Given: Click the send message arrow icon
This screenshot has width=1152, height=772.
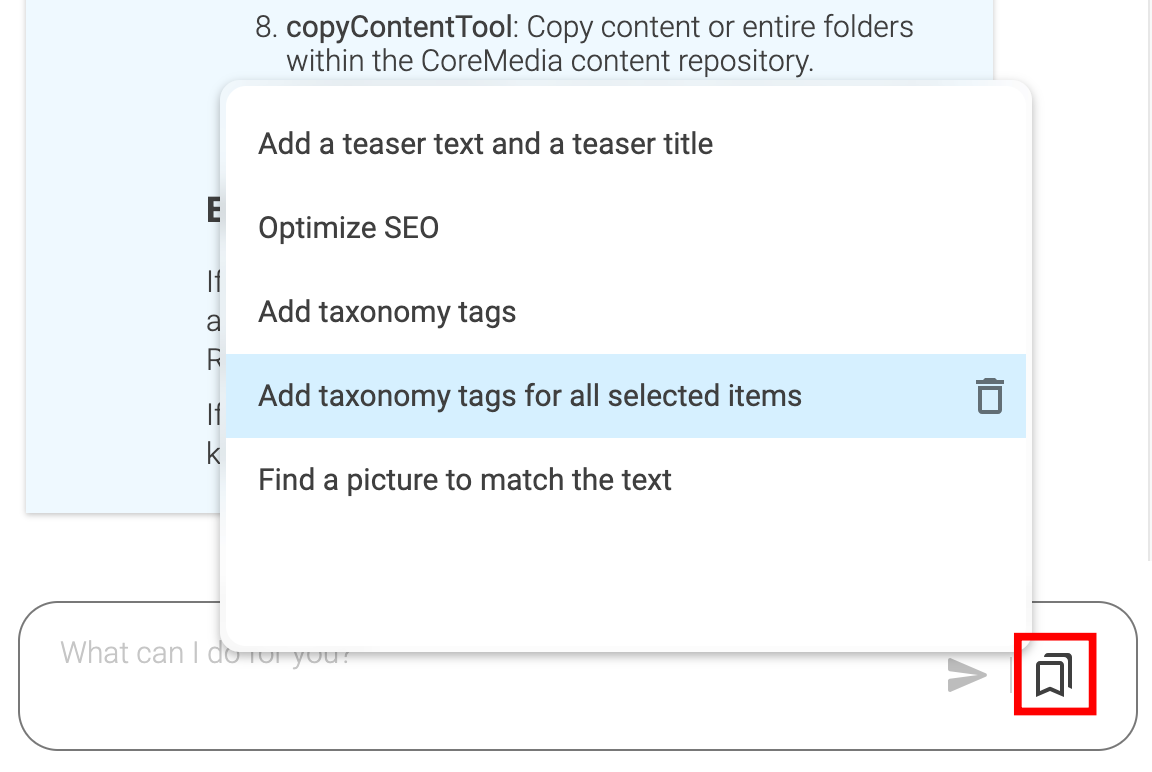Looking at the screenshot, I should pos(967,677).
